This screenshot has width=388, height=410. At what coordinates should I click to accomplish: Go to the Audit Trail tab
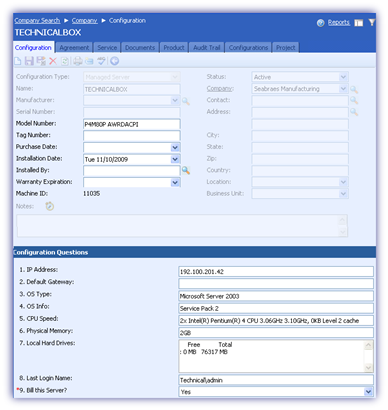(x=207, y=48)
